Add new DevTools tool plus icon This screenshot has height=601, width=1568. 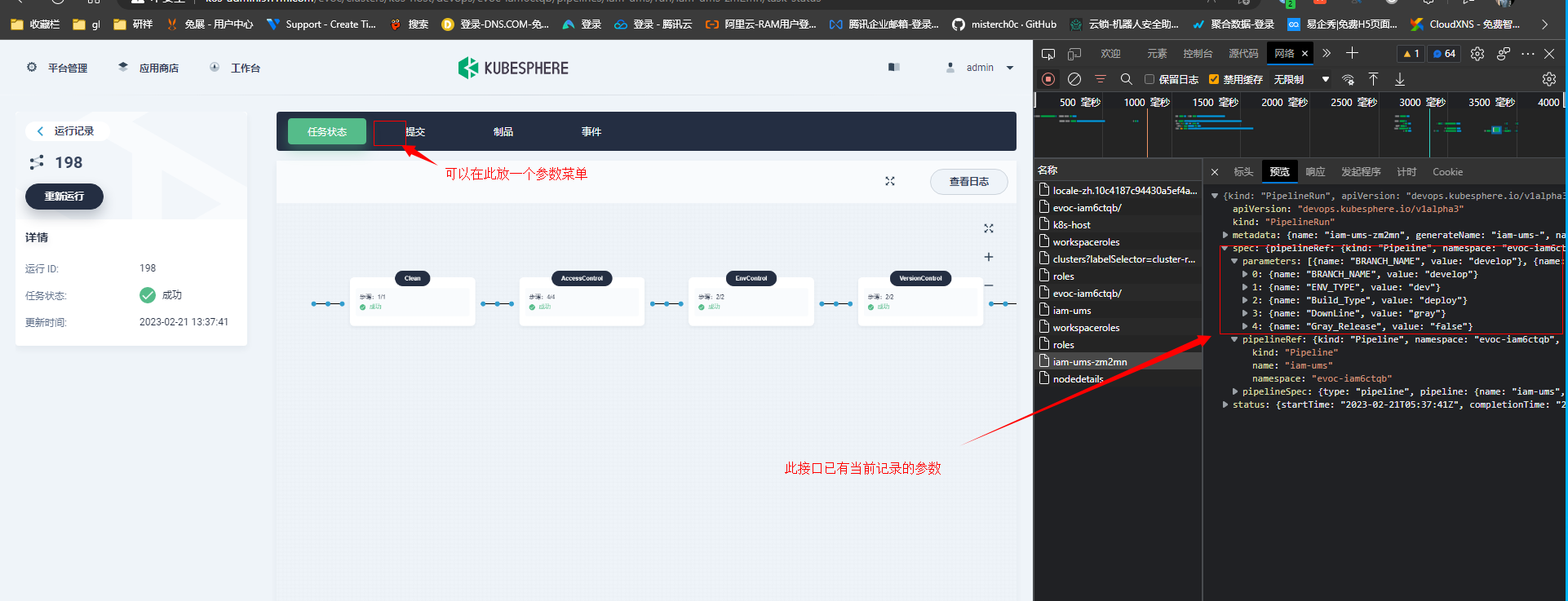(x=1352, y=53)
